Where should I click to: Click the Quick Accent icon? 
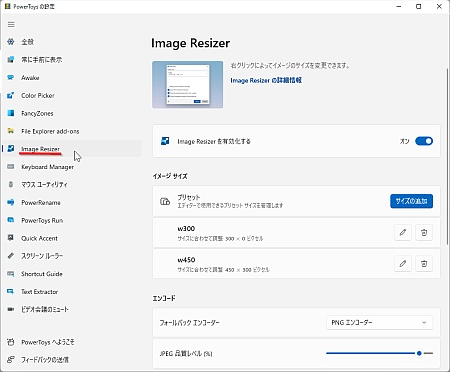tap(11, 238)
